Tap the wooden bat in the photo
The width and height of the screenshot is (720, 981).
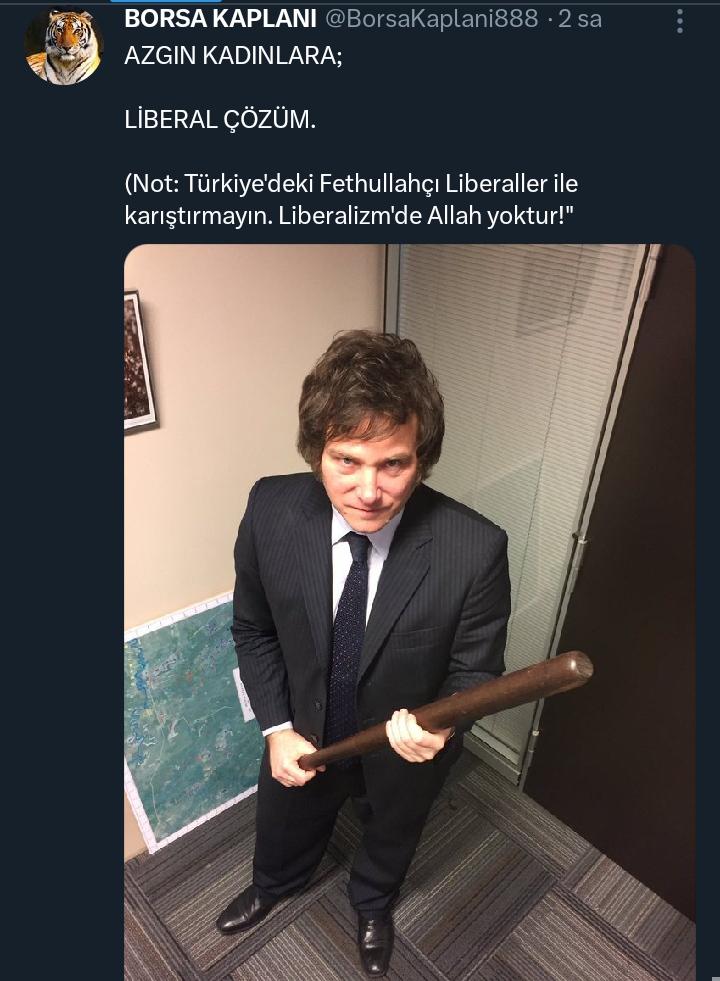tap(446, 710)
